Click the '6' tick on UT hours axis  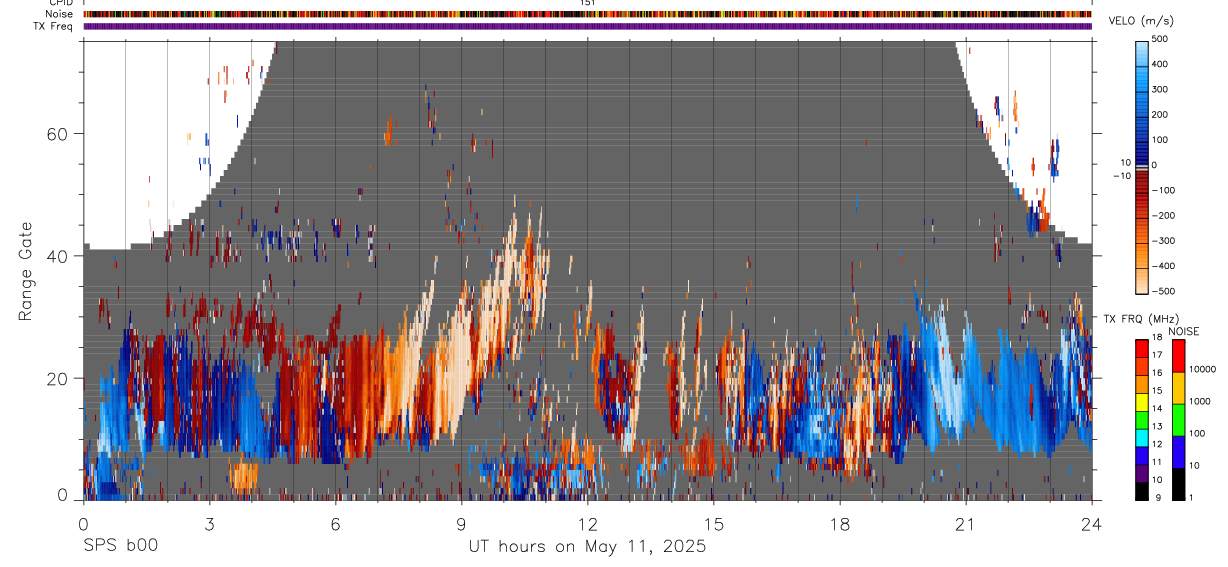point(336,523)
